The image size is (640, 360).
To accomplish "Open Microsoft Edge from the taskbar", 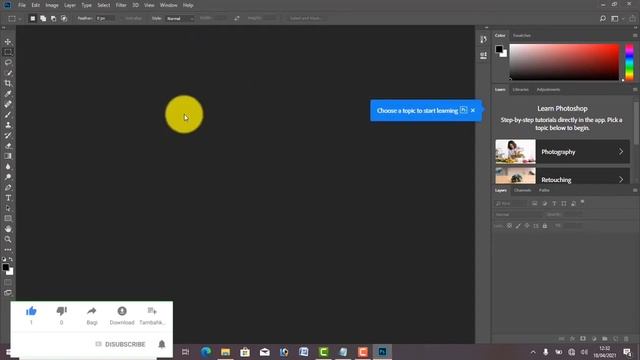I will 206,351.
